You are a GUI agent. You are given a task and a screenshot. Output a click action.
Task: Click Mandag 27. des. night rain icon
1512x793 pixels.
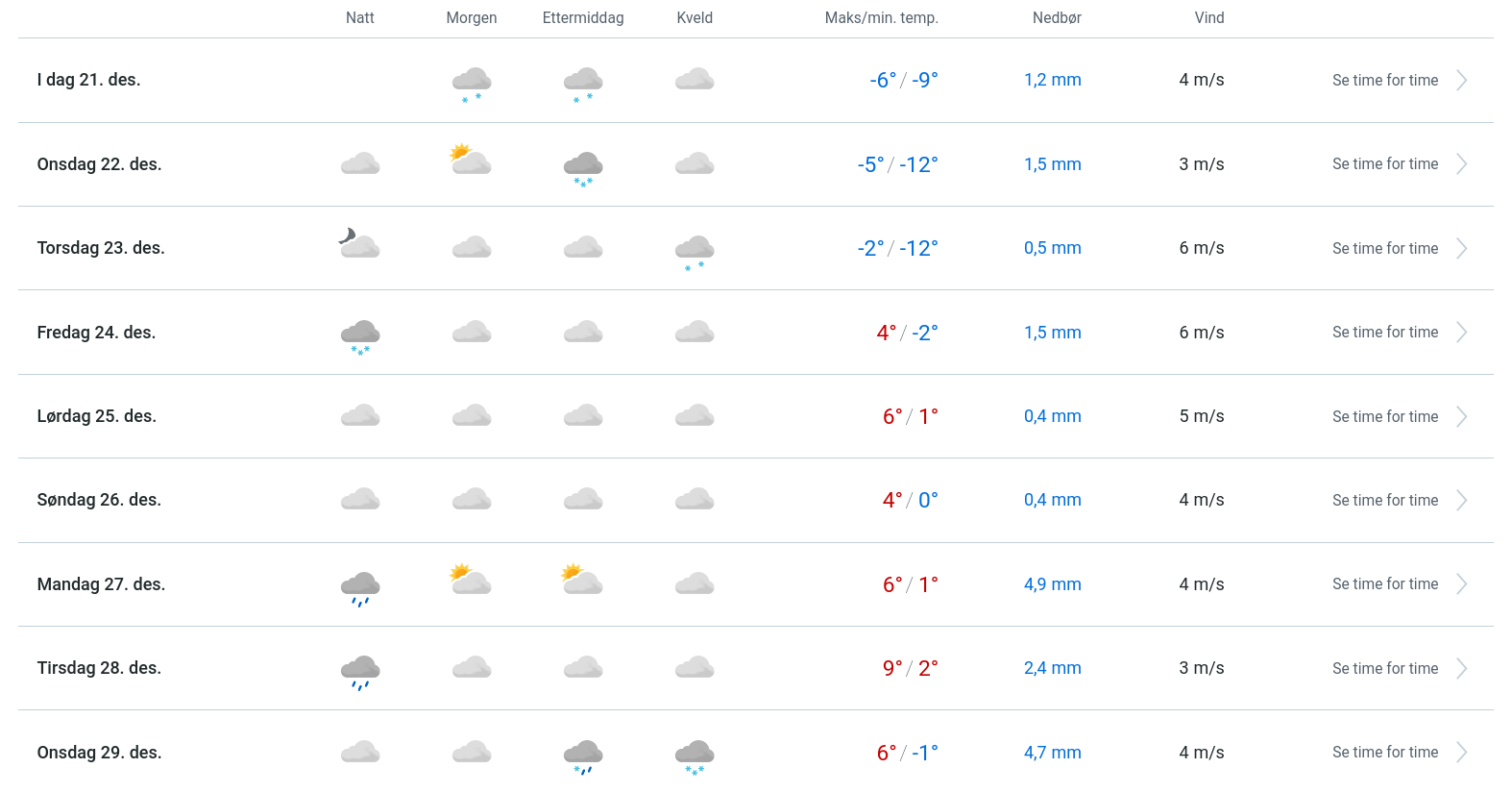pyautogui.click(x=360, y=587)
